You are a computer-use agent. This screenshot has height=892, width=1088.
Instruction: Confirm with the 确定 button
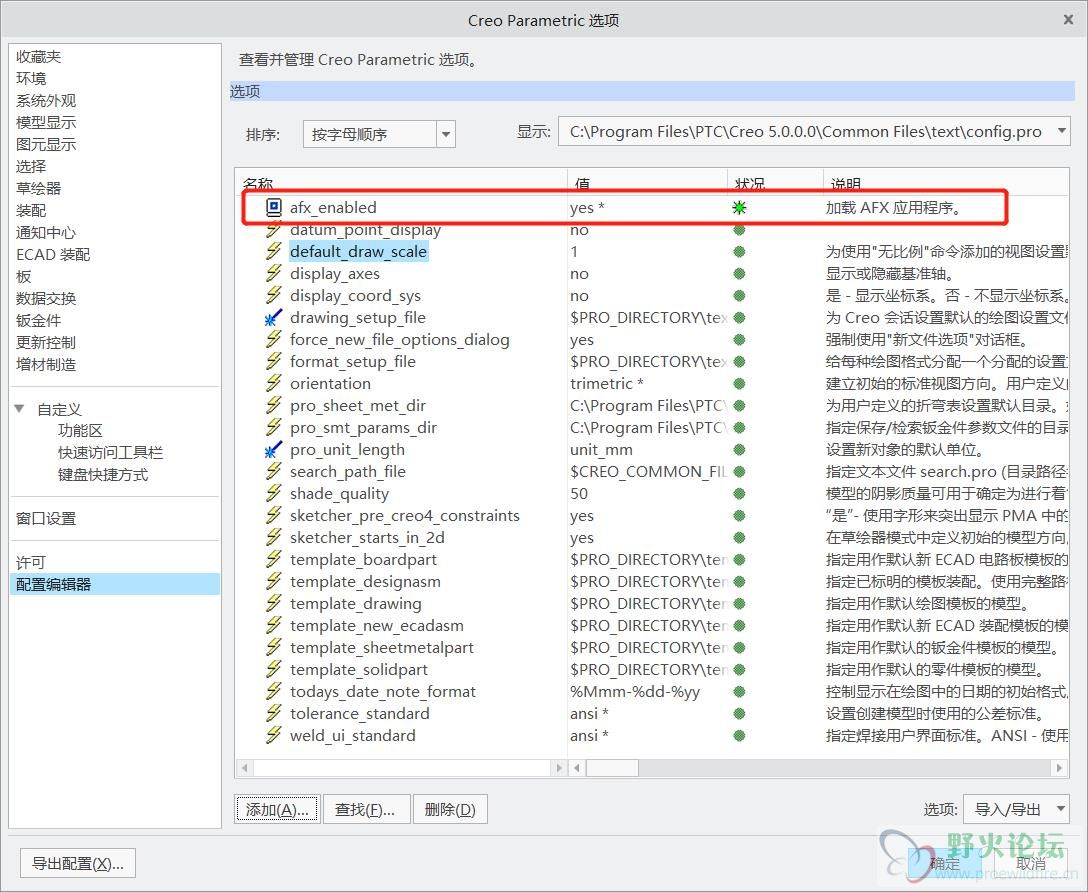point(944,864)
